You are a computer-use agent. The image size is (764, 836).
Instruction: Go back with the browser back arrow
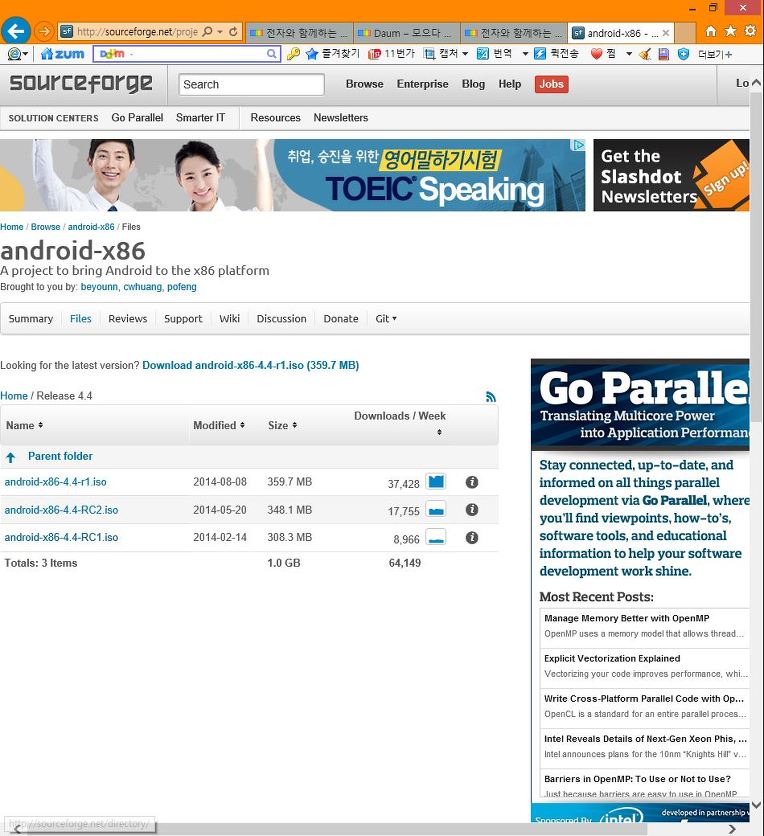point(15,31)
